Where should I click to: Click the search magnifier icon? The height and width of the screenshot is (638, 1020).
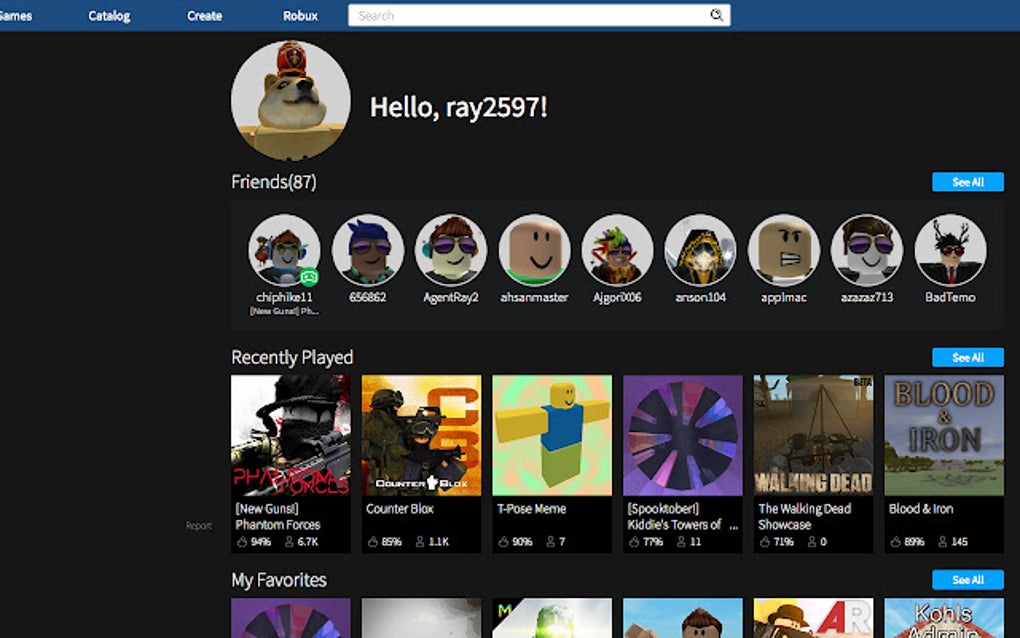click(x=716, y=15)
